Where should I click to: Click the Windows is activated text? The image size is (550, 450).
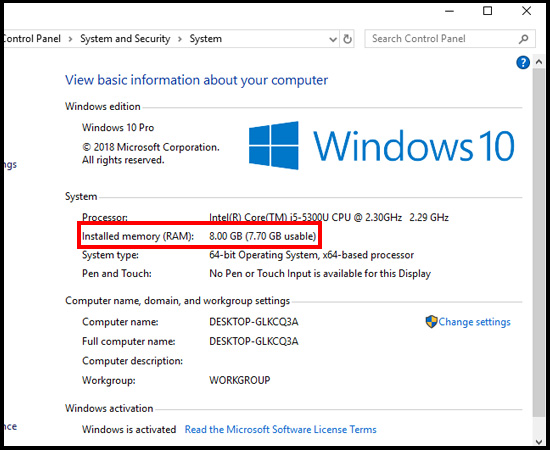[129, 429]
